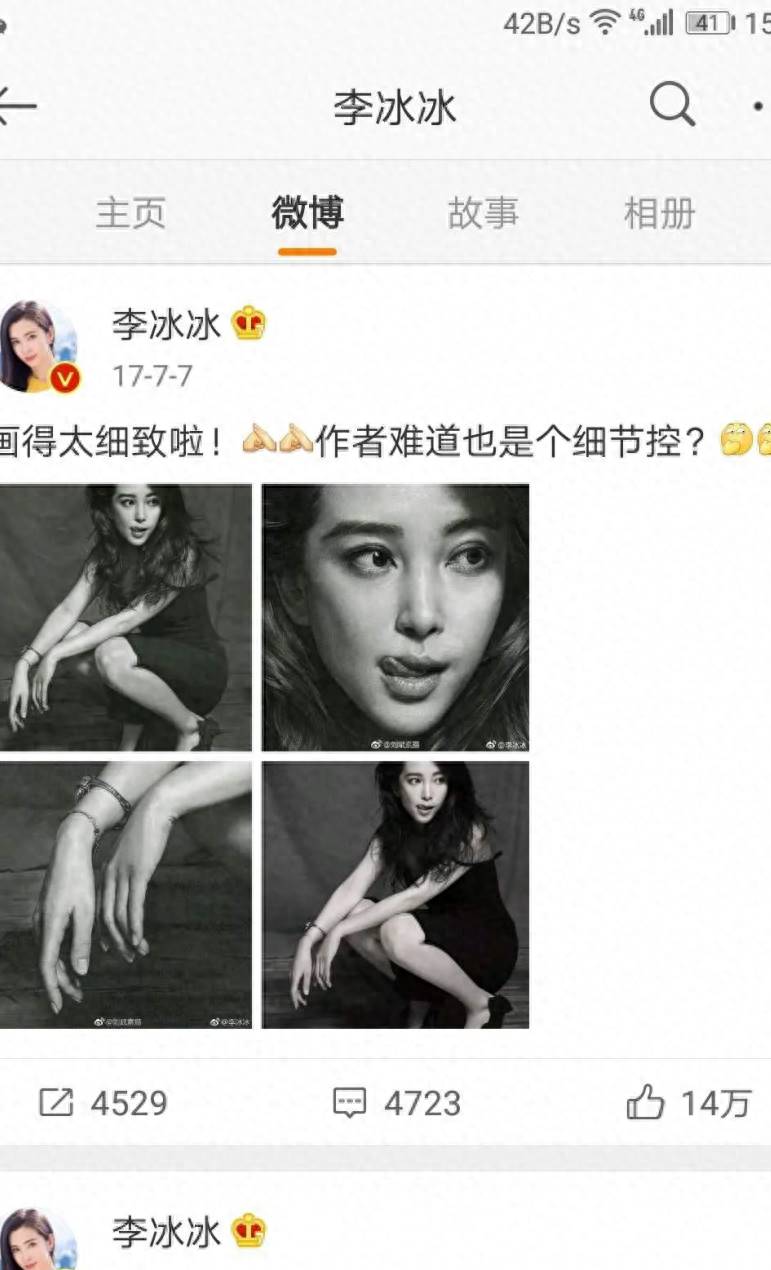
Task: View the hands close-up photo thumbnail
Action: coord(125,895)
